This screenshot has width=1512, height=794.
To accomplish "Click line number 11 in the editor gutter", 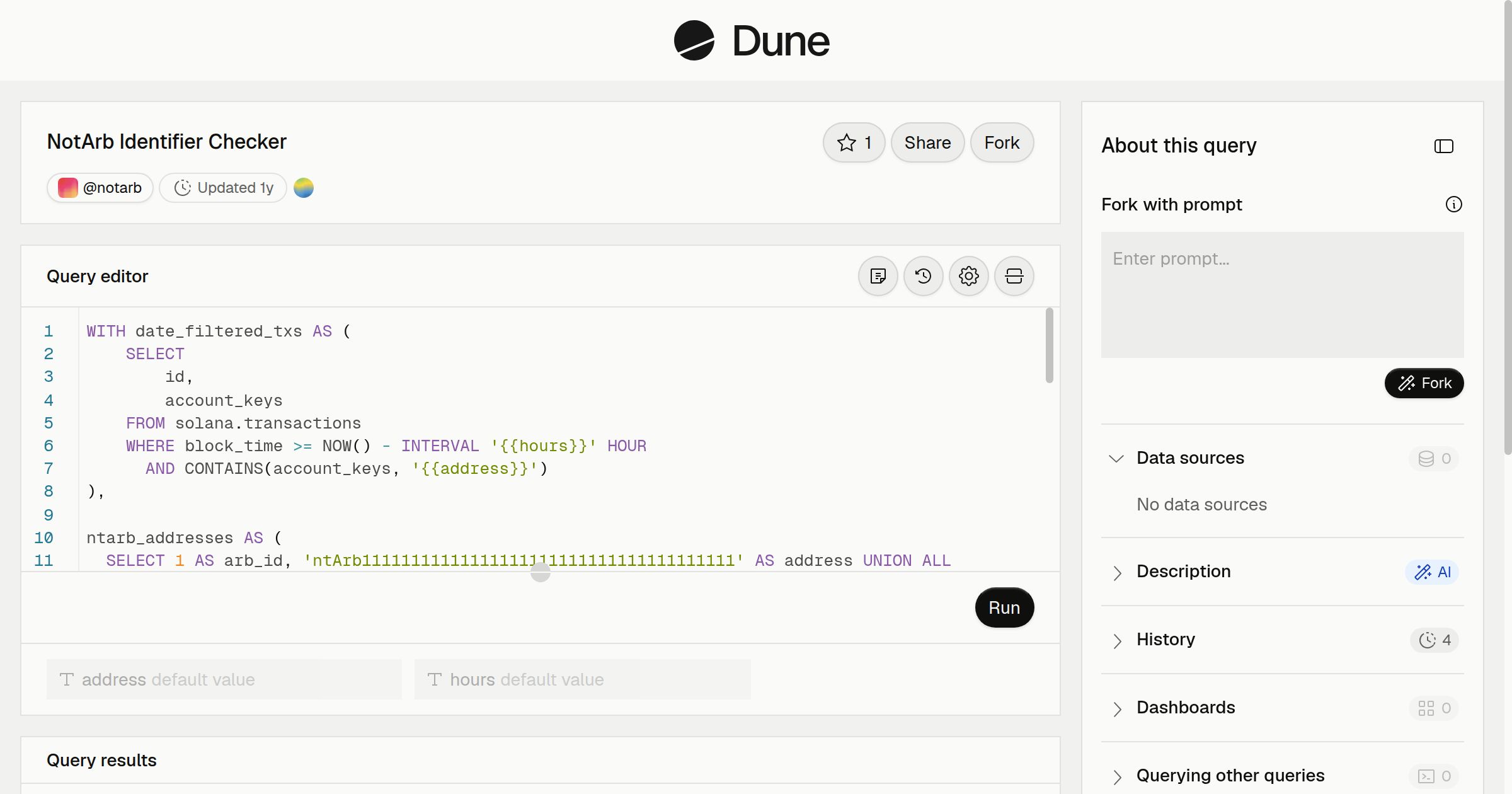I will click(43, 561).
